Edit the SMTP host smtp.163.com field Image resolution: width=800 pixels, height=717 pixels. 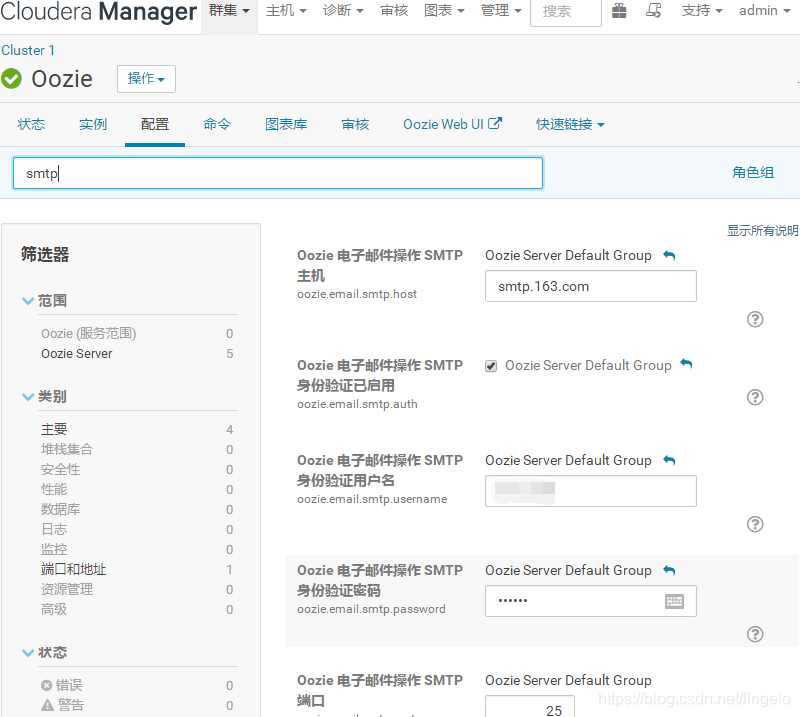[590, 286]
